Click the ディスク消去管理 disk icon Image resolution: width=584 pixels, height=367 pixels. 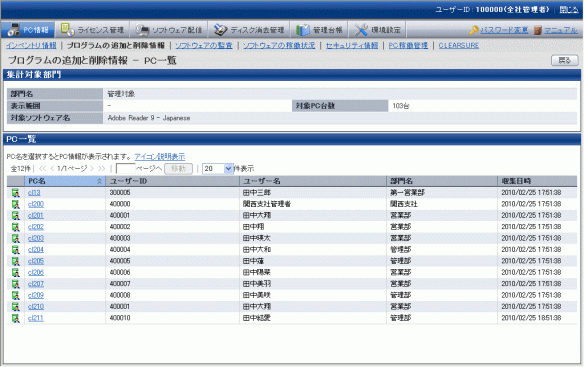[220, 30]
